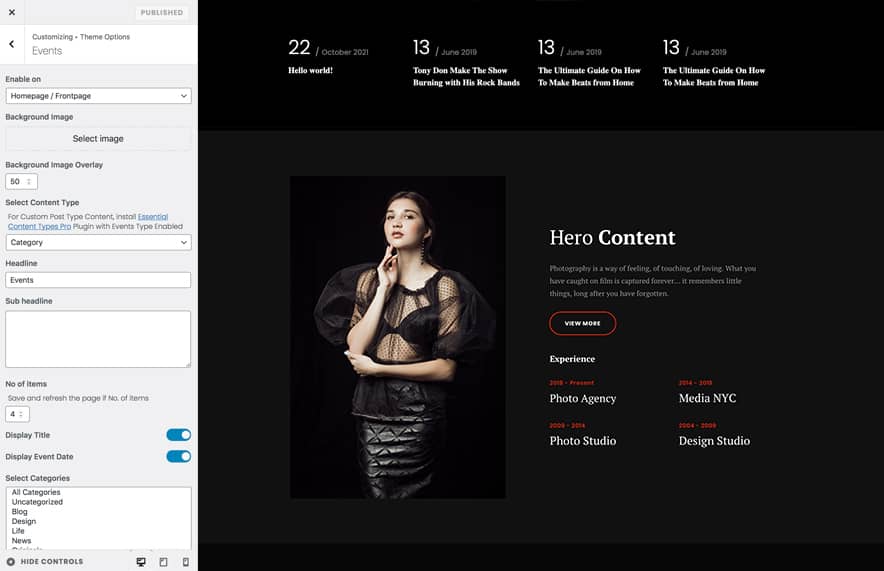
Task: Click the Design Studio experience entry
Action: pos(714,441)
